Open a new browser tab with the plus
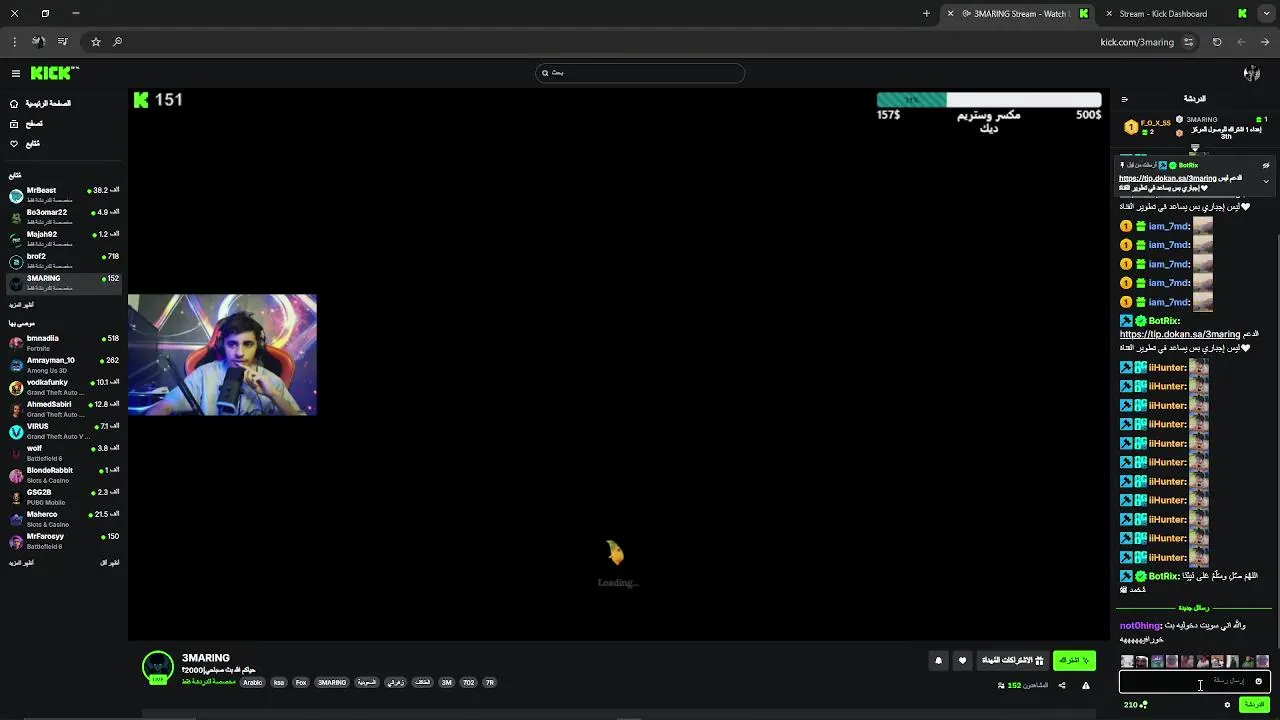This screenshot has width=1280, height=720. click(x=926, y=14)
